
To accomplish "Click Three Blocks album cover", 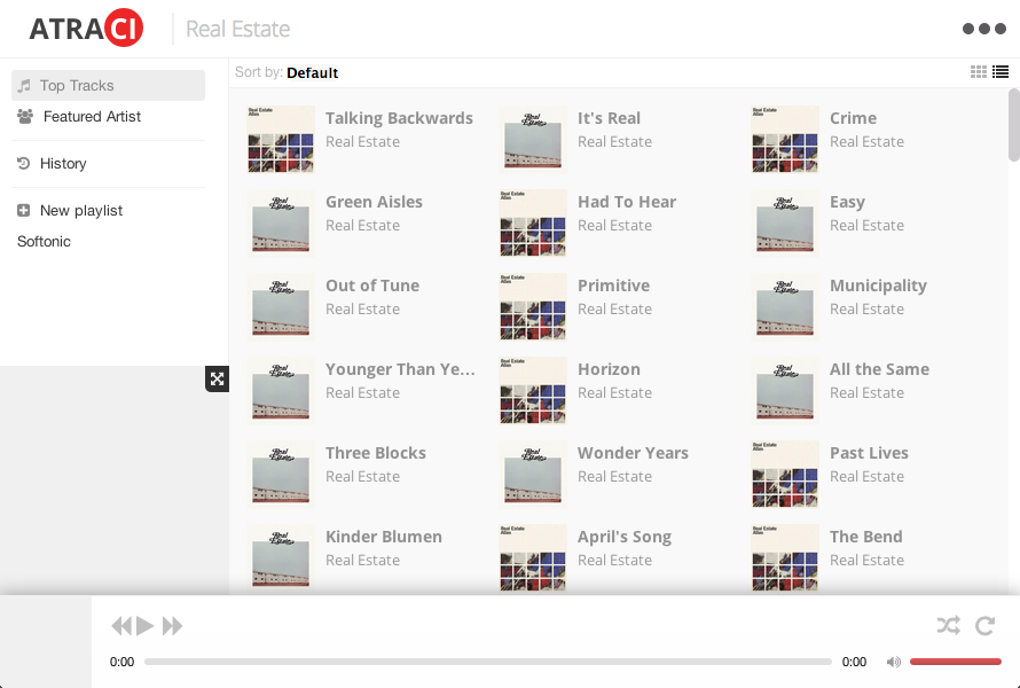I will tap(280, 474).
